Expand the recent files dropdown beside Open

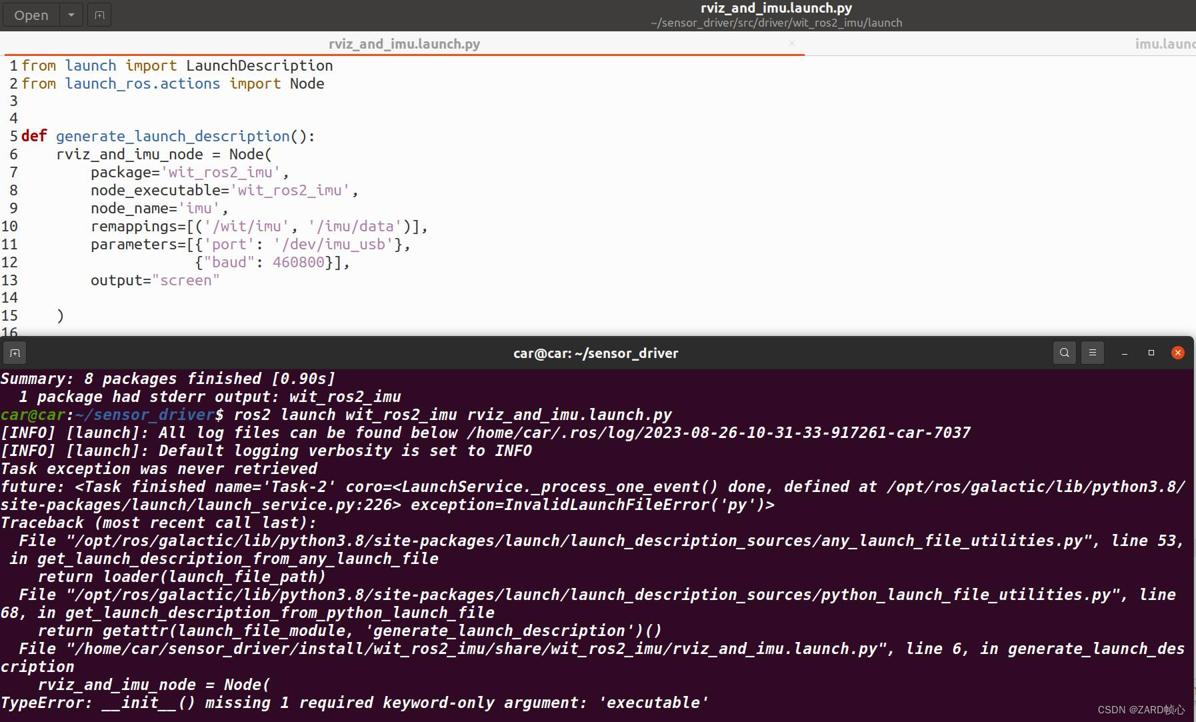(x=71, y=15)
